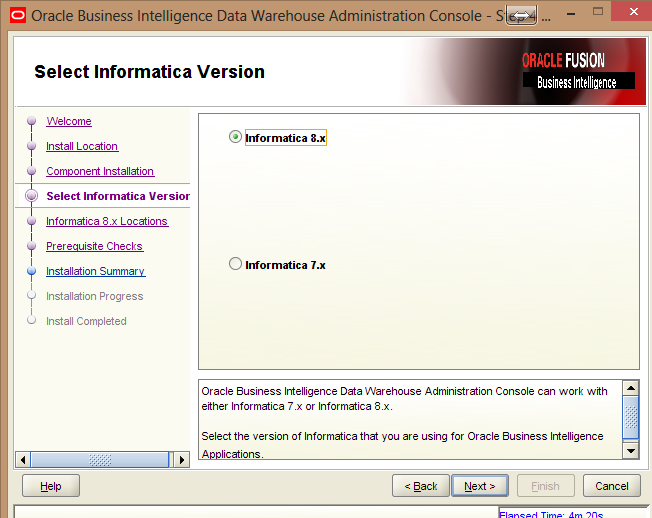Image resolution: width=652 pixels, height=518 pixels.
Task: Open the Installation Summary step
Action: [x=95, y=271]
